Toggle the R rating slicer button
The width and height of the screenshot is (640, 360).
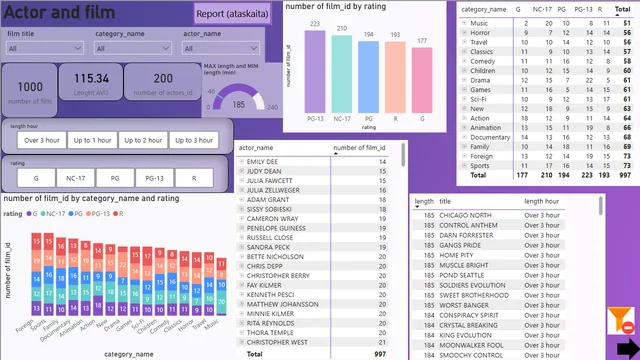click(194, 178)
